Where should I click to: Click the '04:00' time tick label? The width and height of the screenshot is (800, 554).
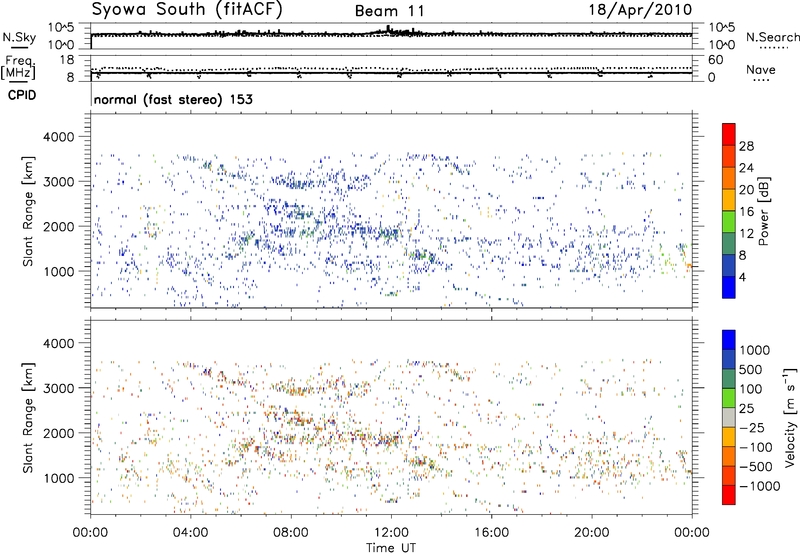[x=190, y=533]
